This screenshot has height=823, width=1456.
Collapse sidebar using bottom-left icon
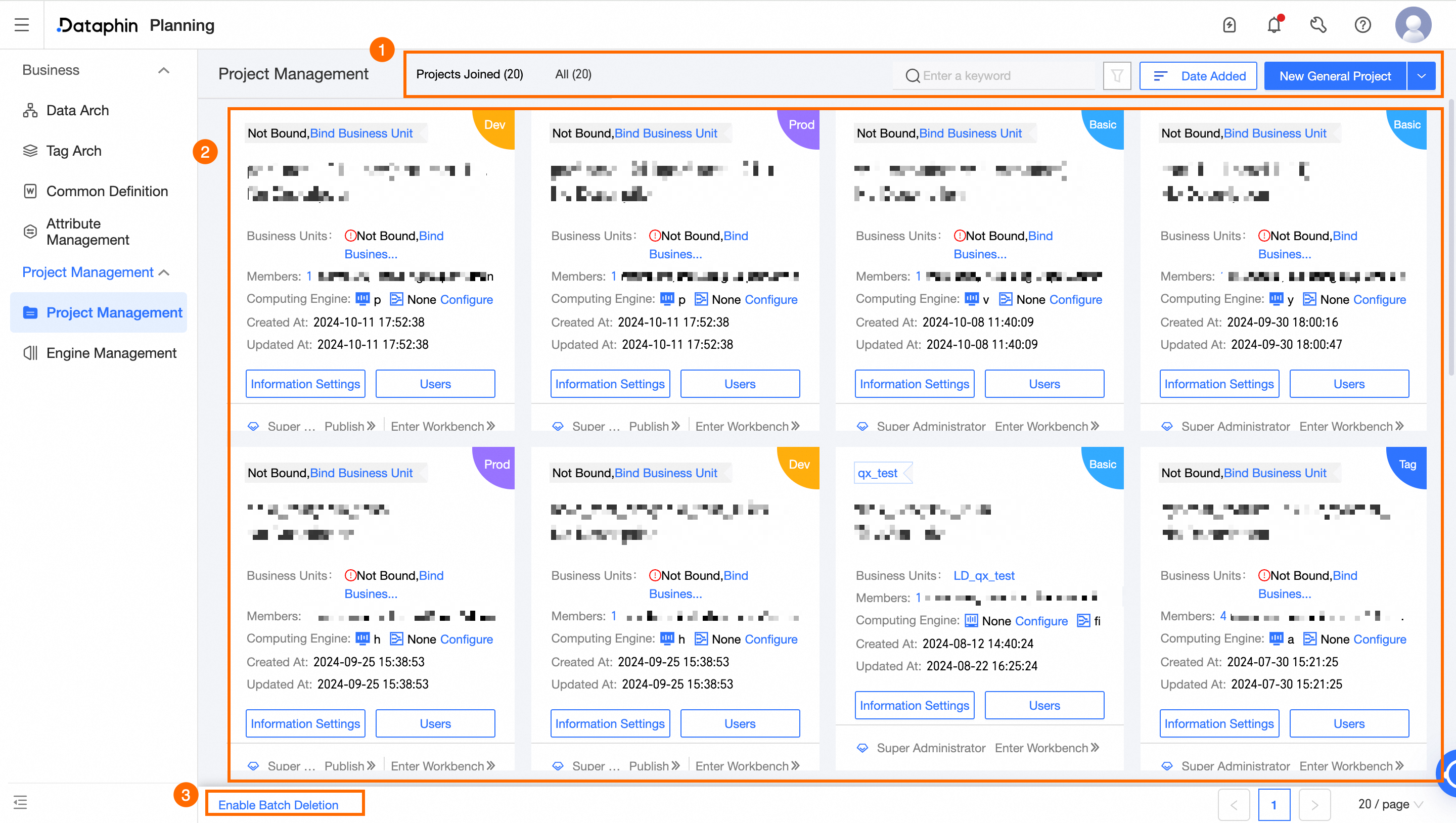pos(20,802)
